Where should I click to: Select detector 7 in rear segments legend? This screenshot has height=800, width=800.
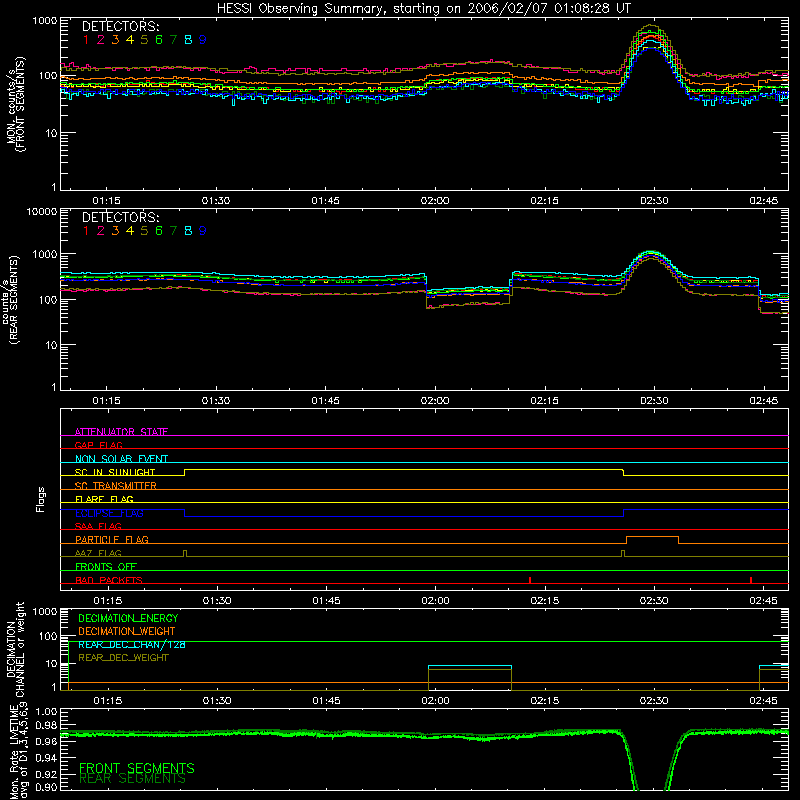(173, 231)
